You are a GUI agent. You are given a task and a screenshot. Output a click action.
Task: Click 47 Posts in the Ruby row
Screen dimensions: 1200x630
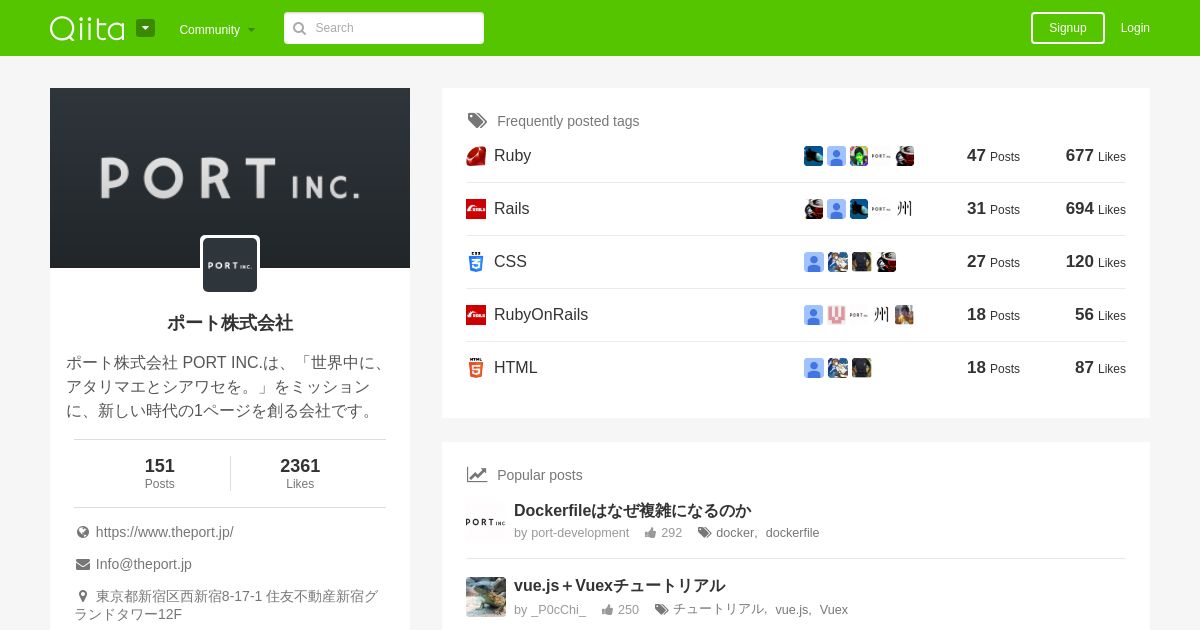point(993,156)
